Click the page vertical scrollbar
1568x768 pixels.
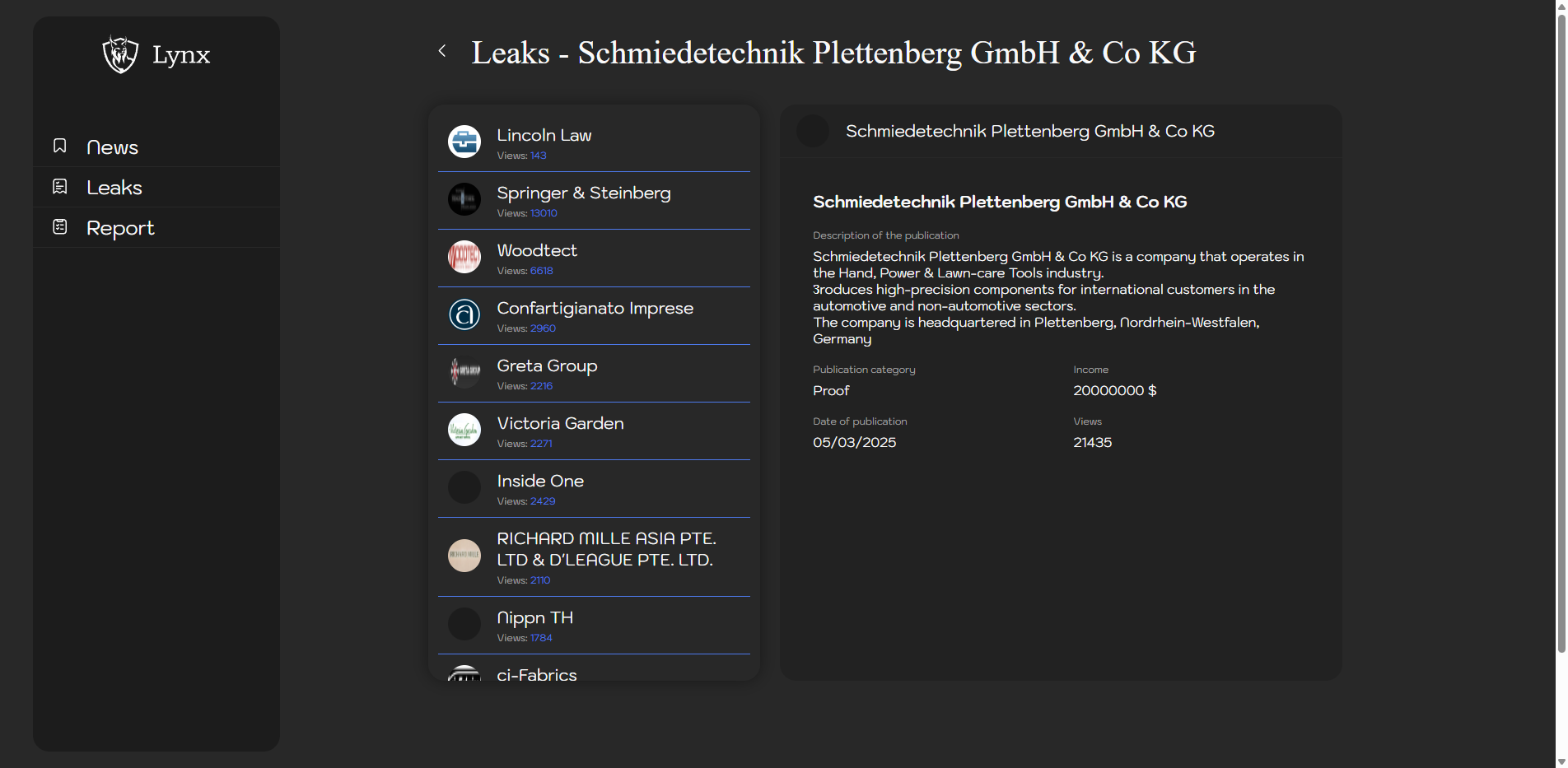(x=1561, y=329)
